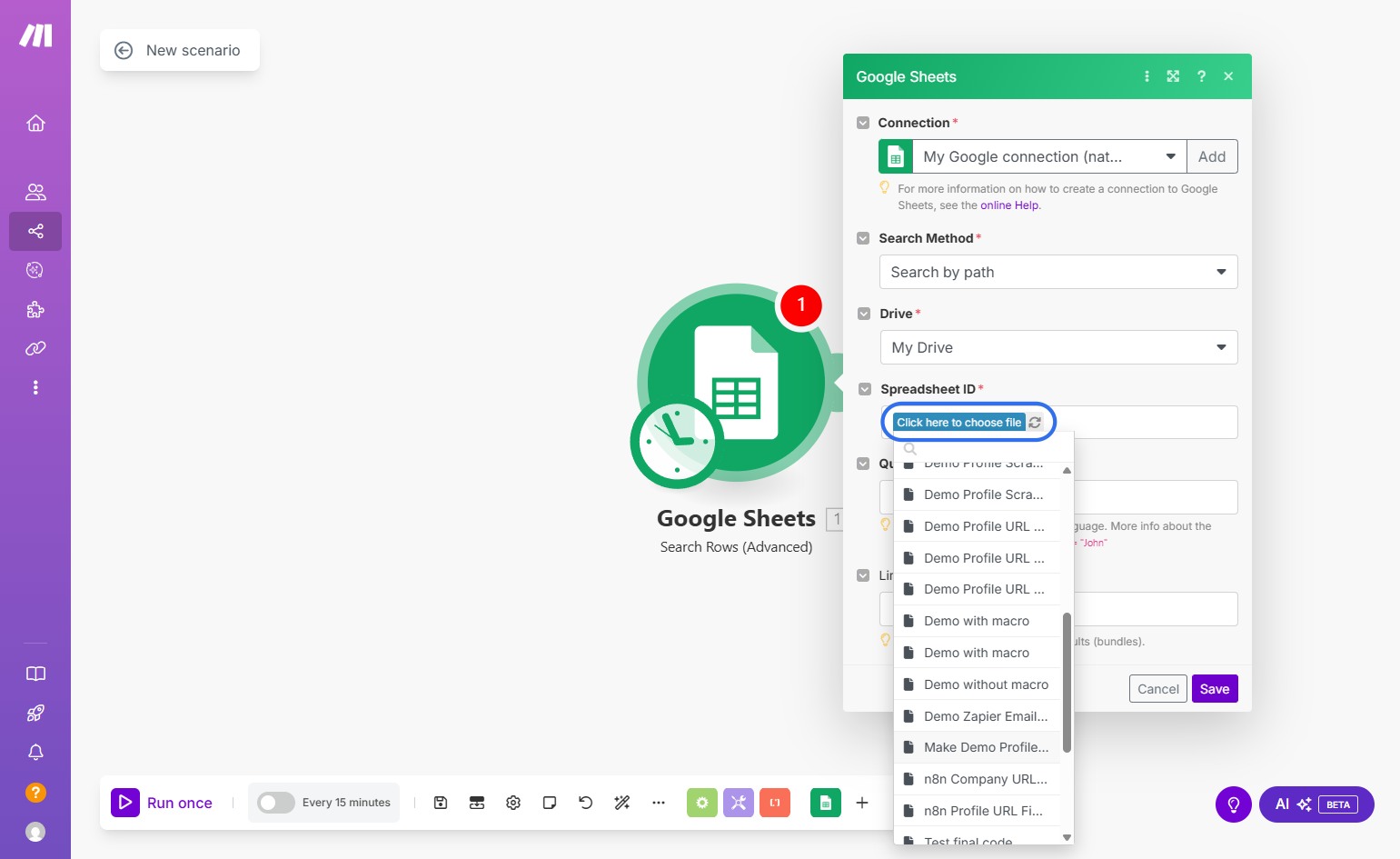Screen dimensions: 1400x859
Task: Open the Team icon in sidebar
Action: click(35, 192)
